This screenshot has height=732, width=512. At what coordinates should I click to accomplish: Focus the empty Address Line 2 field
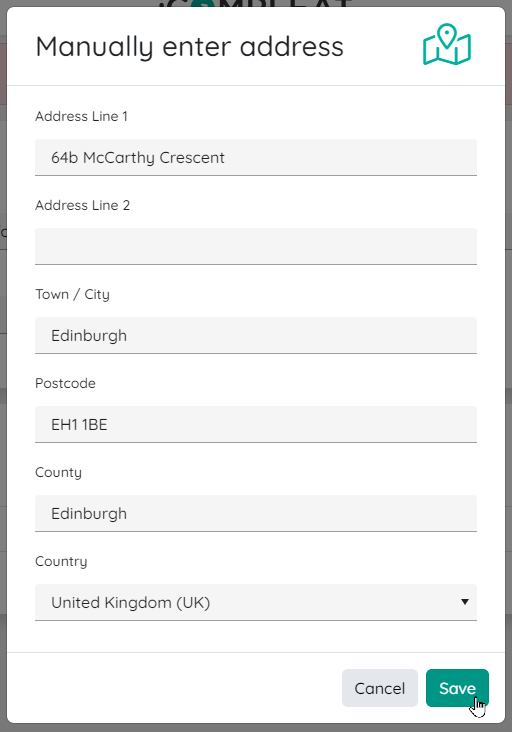[256, 246]
